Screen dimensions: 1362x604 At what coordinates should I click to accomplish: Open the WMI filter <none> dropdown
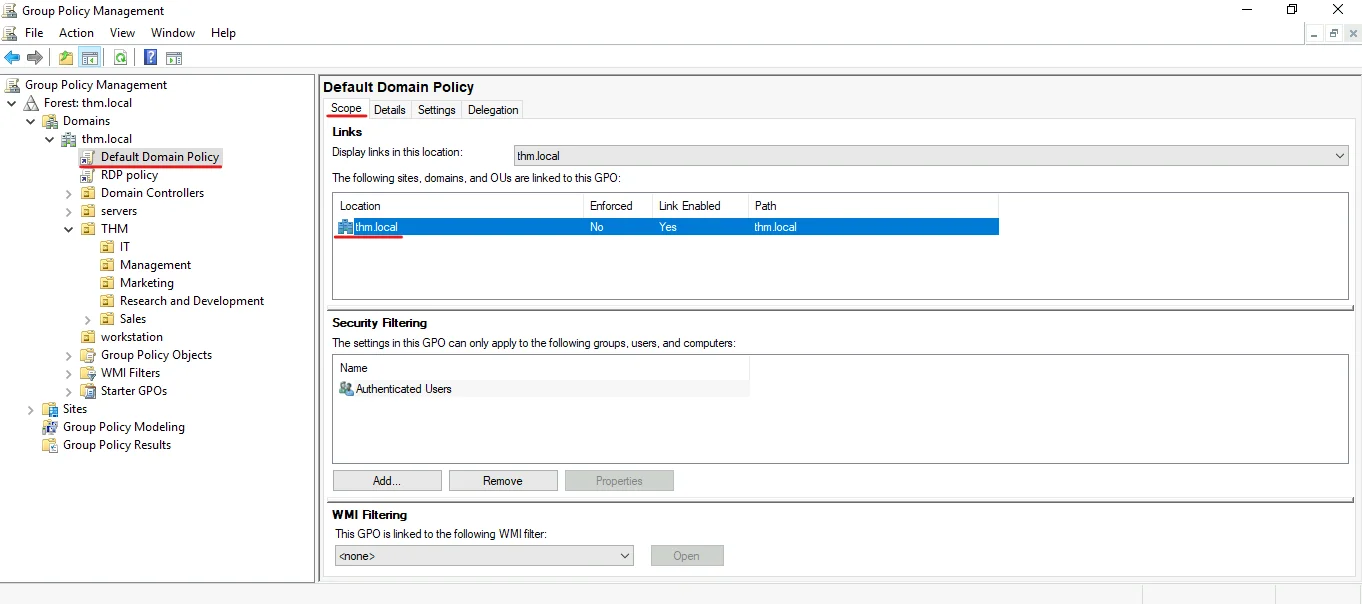coord(484,556)
